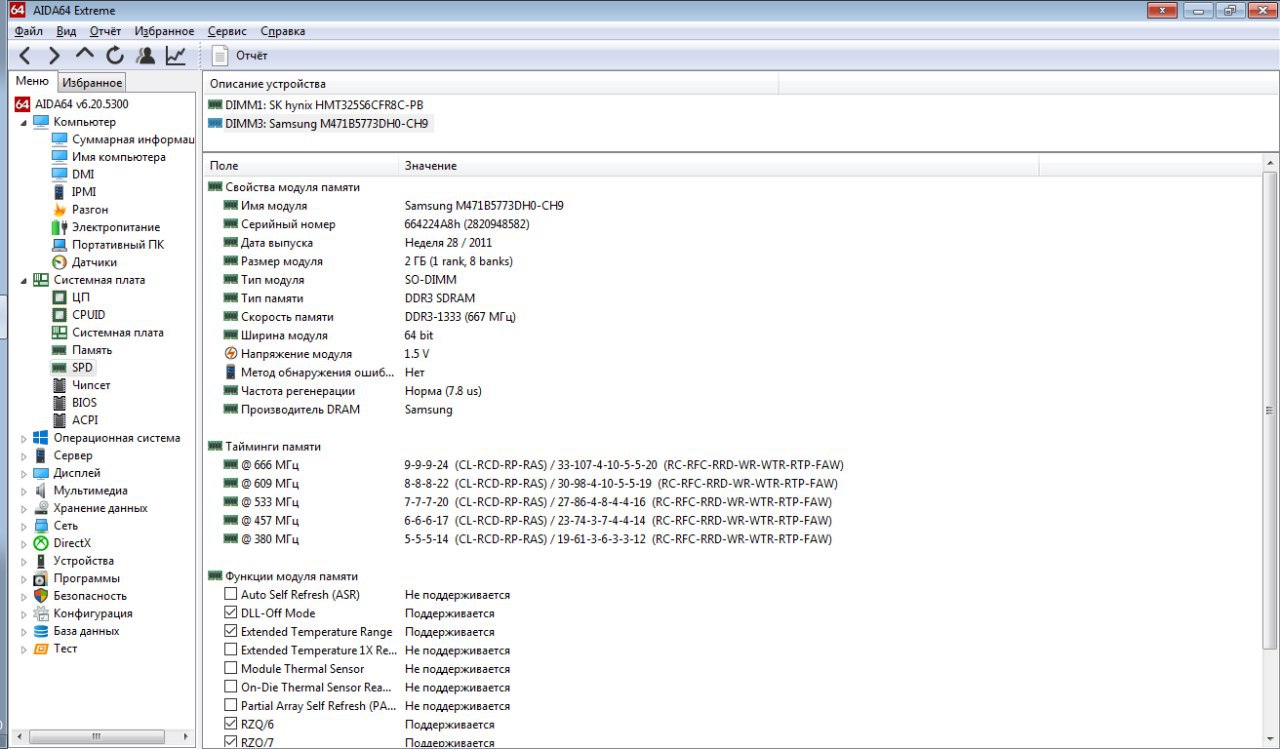The image size is (1280, 749).
Task: Click the vertical scrollbar up arrow
Action: click(x=1271, y=162)
